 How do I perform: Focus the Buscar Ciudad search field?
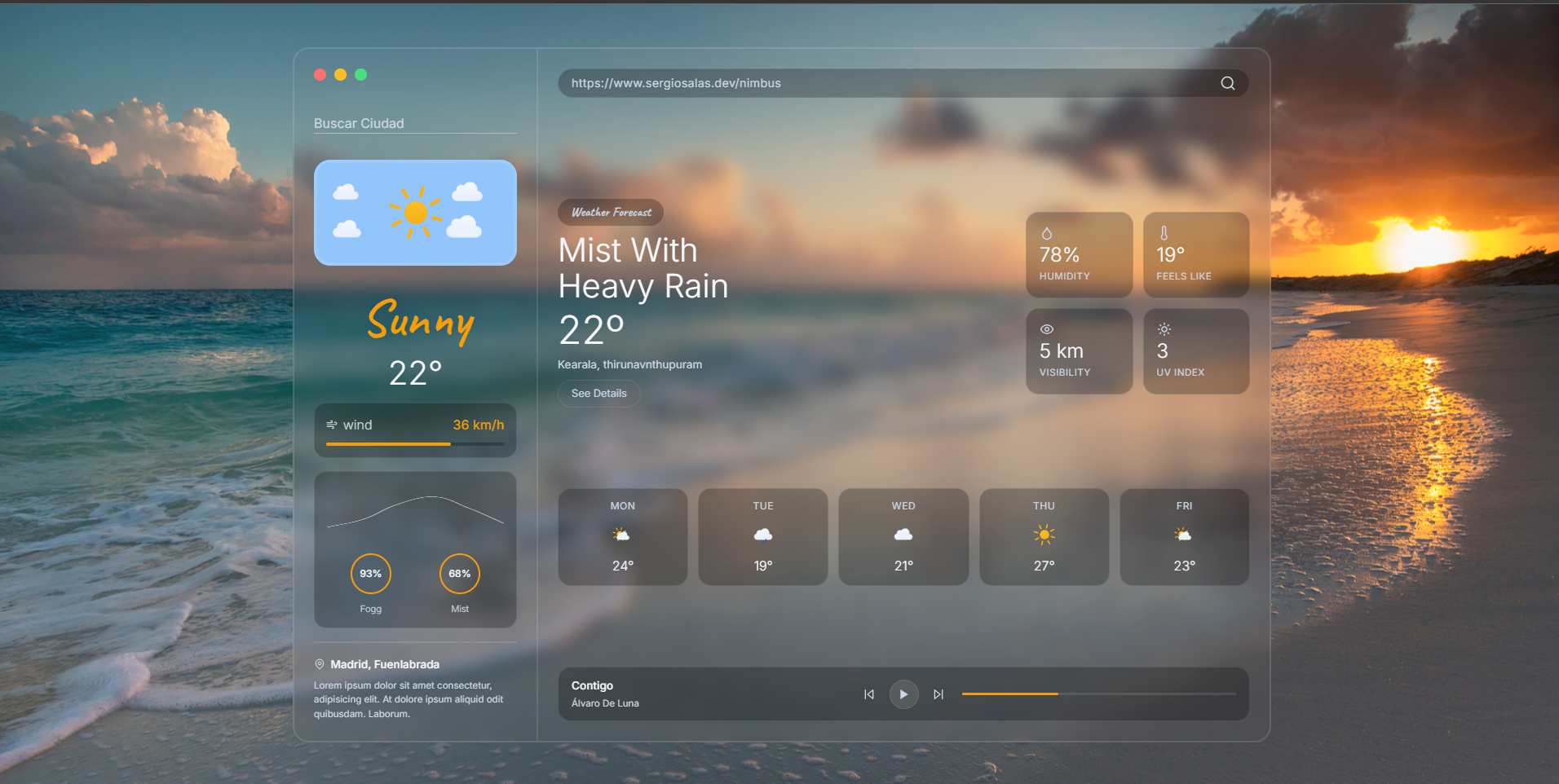point(415,123)
